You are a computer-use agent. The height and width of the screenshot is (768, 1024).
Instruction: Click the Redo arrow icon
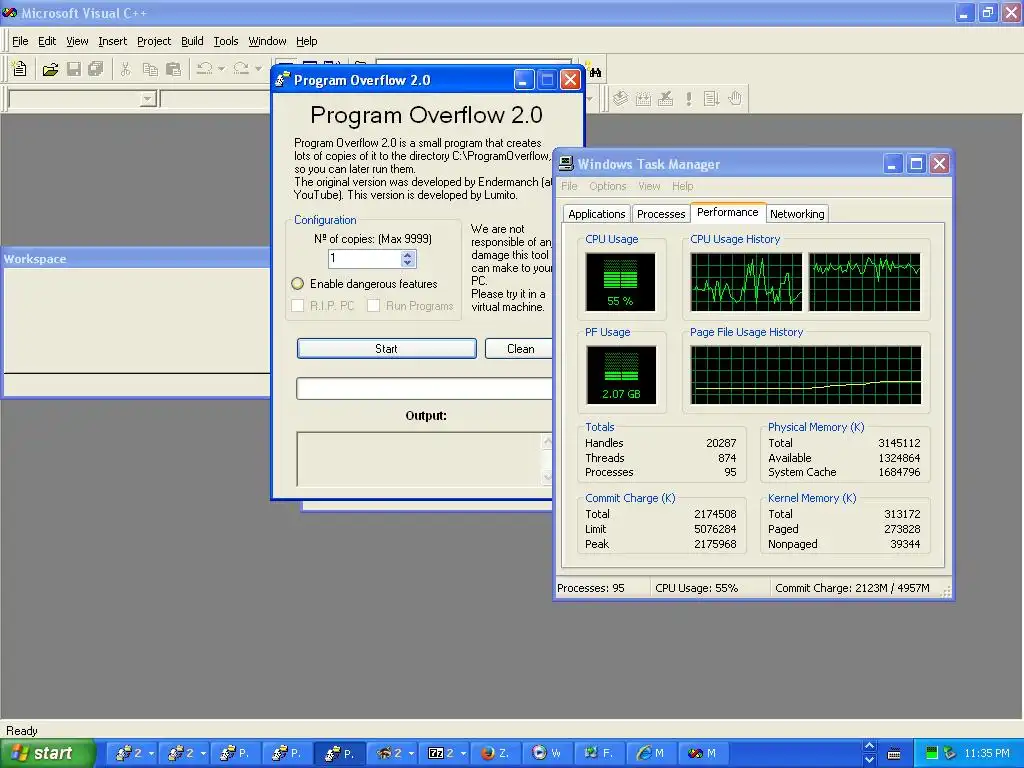point(241,69)
